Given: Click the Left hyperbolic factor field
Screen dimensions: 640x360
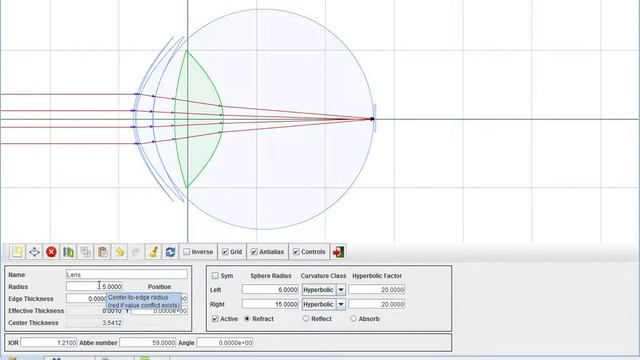Looking at the screenshot, I should coord(377,290).
